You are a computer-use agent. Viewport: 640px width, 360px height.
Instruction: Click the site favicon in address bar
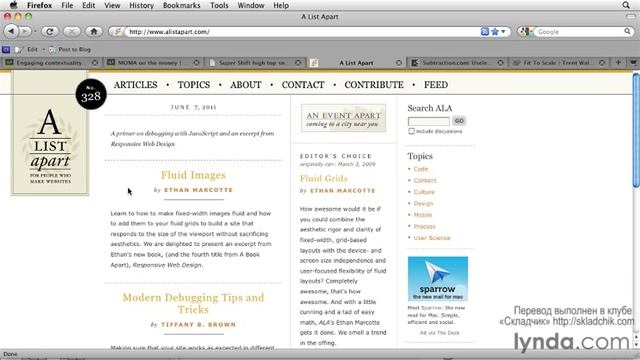[117, 31]
